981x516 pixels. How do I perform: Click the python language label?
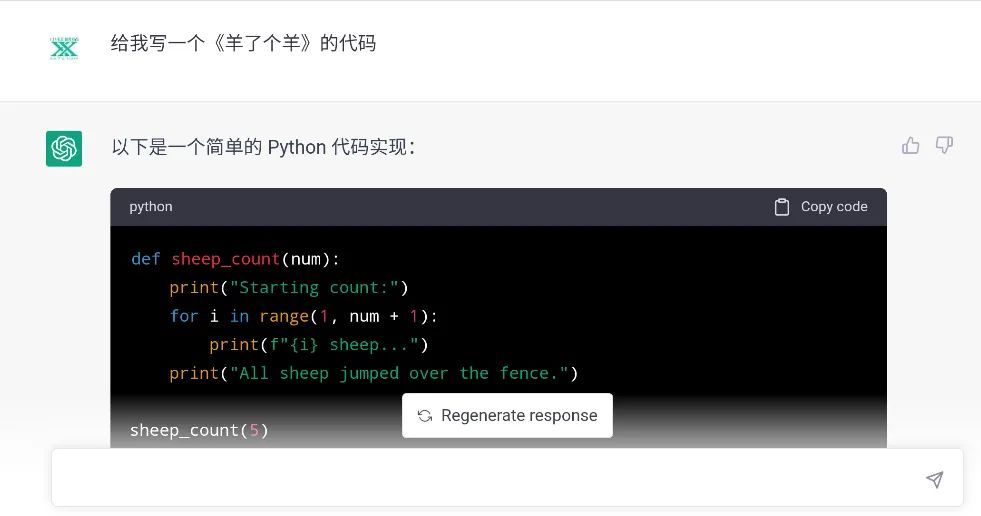pyautogui.click(x=151, y=207)
